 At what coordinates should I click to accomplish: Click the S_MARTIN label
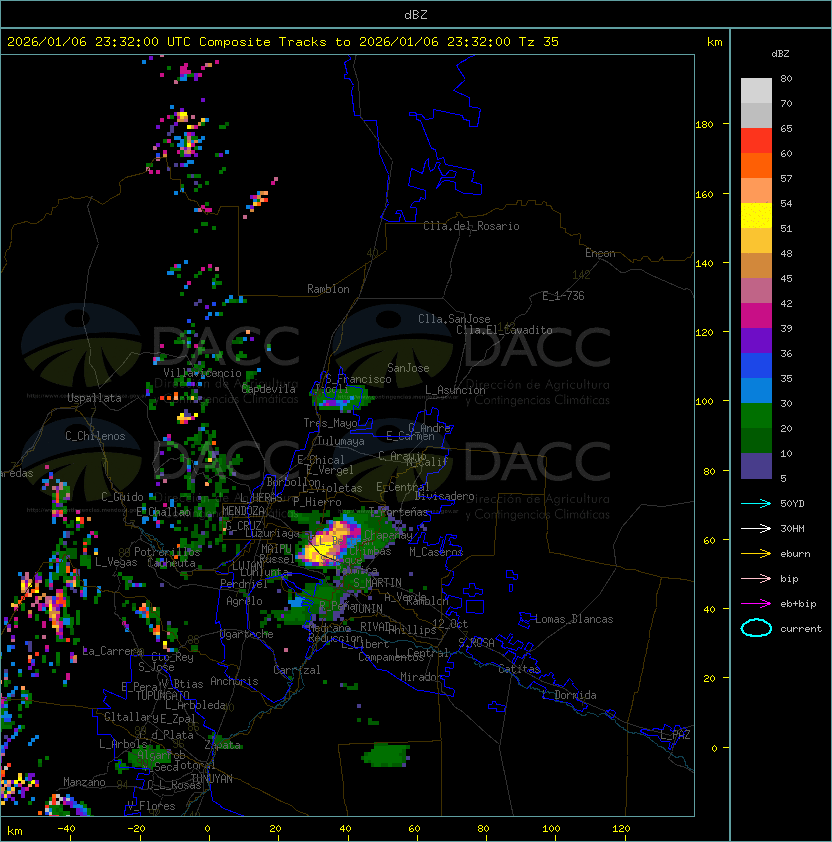pyautogui.click(x=378, y=583)
